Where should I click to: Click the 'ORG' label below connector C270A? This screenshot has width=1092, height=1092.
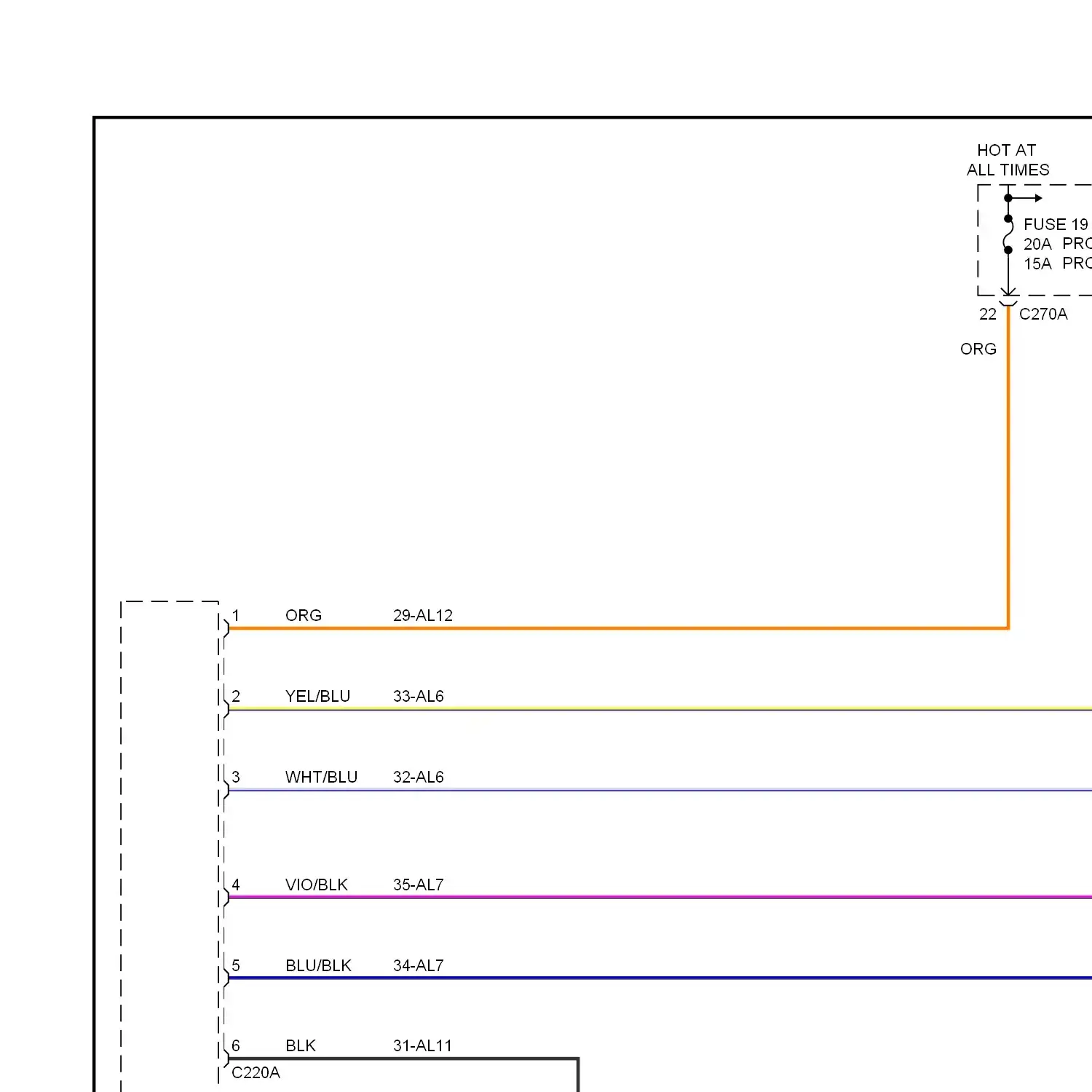[x=978, y=349]
